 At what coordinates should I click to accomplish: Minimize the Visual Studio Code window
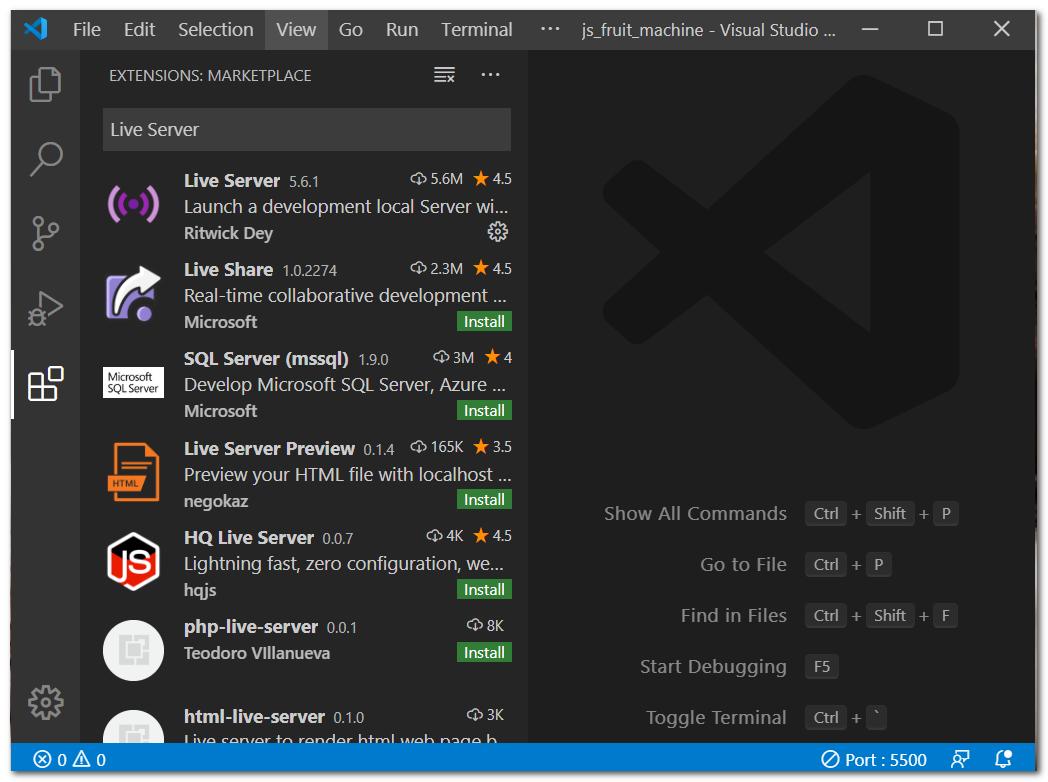coord(870,29)
